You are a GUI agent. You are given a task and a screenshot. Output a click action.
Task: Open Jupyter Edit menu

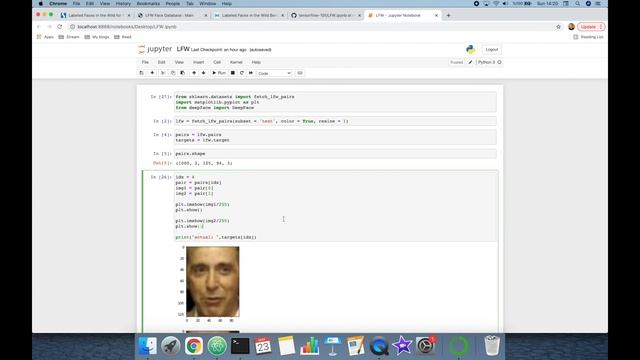coord(162,62)
